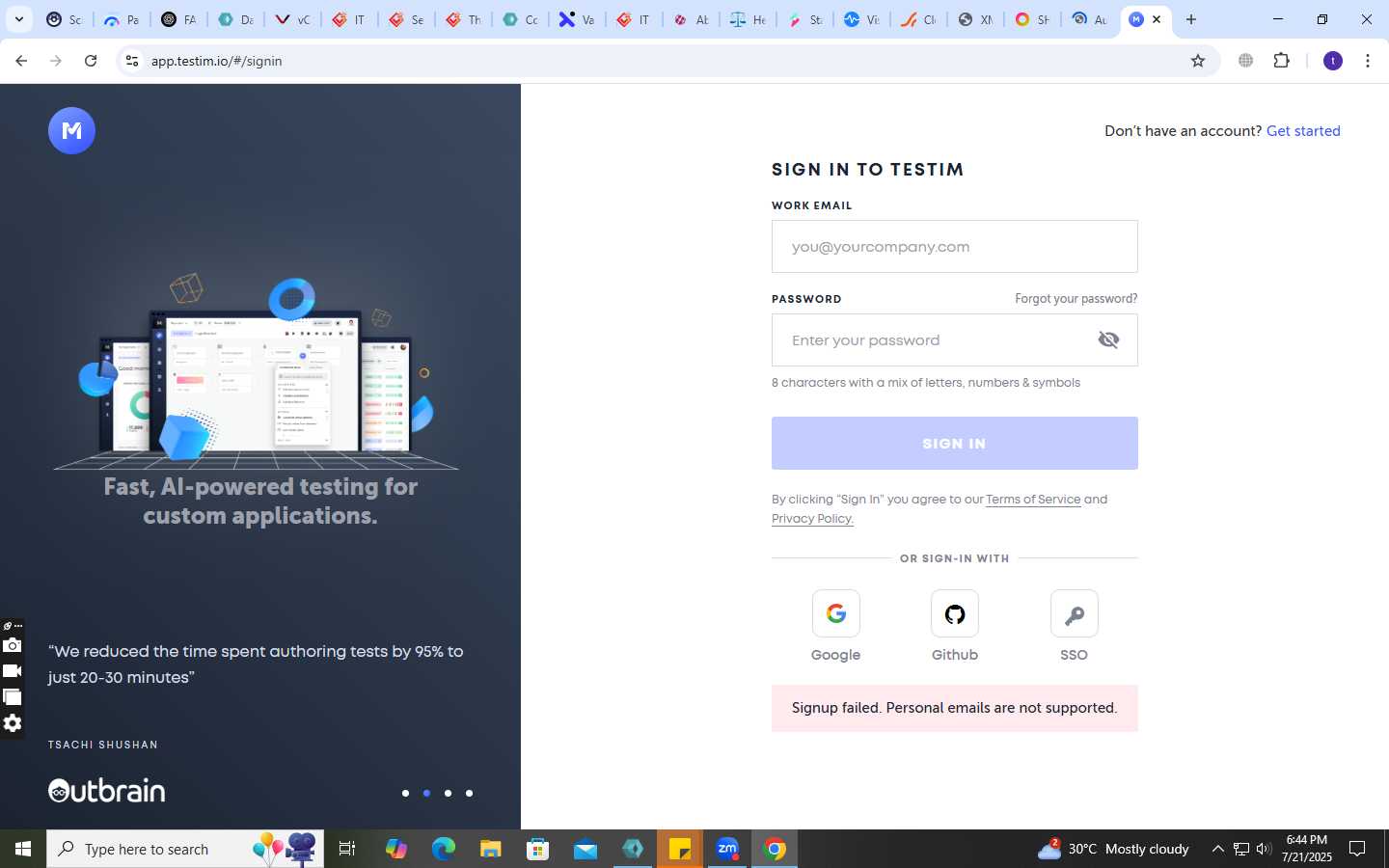
Task: Open Microsoft Edge from the taskbar
Action: click(x=443, y=849)
